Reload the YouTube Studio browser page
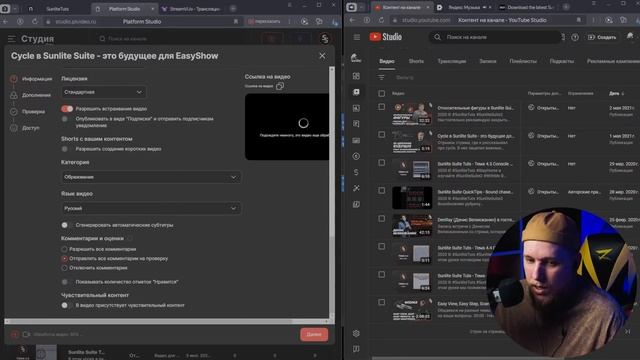 pos(381,20)
